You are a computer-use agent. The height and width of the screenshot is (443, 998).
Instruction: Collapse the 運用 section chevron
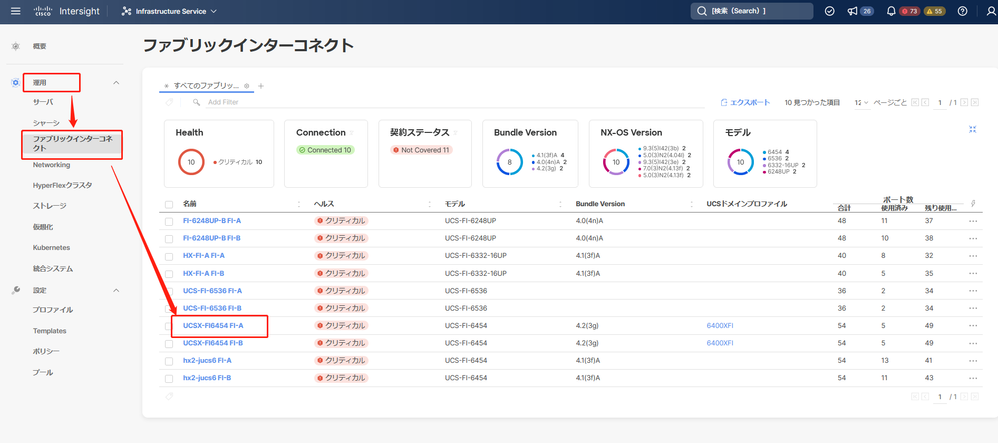(116, 83)
